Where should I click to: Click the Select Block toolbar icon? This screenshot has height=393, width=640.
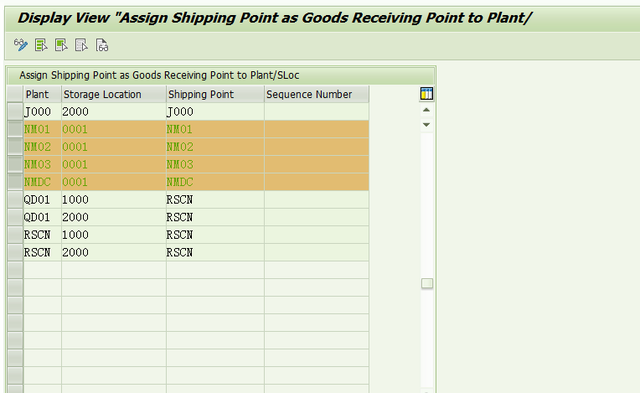point(61,45)
